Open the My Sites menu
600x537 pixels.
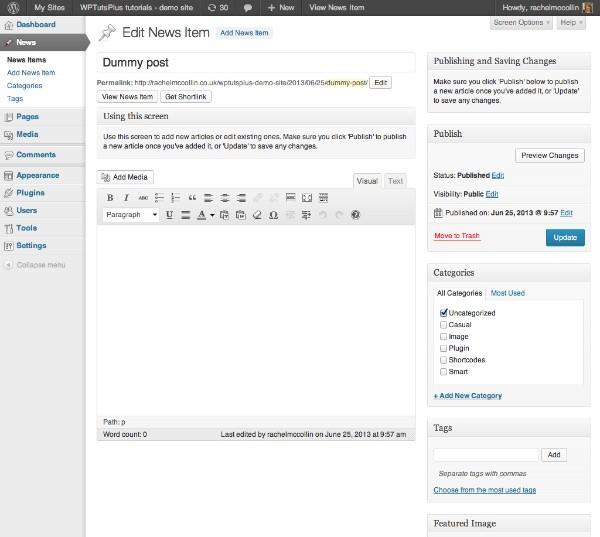(x=49, y=8)
